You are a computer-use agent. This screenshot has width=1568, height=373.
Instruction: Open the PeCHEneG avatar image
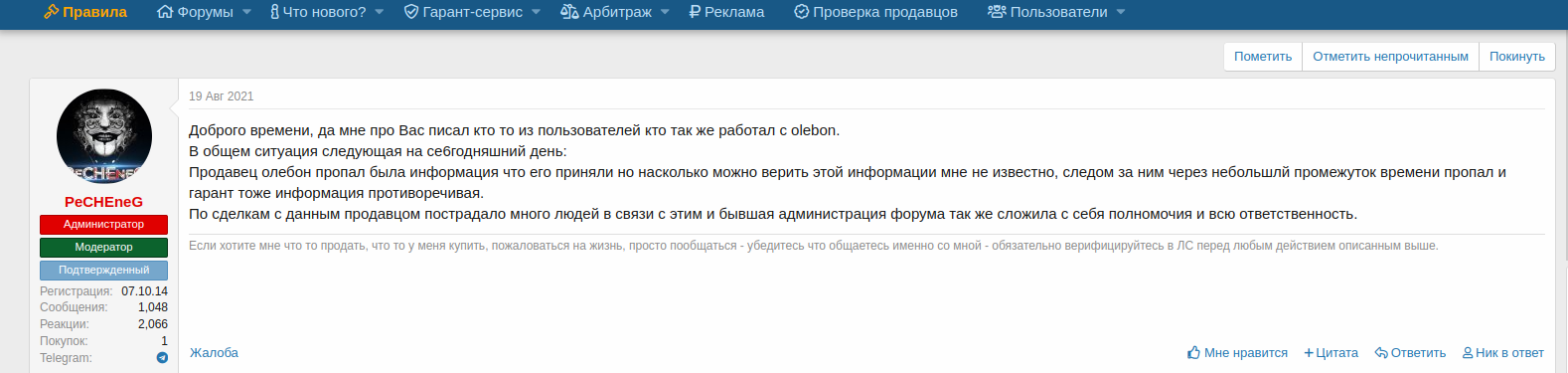[104, 137]
